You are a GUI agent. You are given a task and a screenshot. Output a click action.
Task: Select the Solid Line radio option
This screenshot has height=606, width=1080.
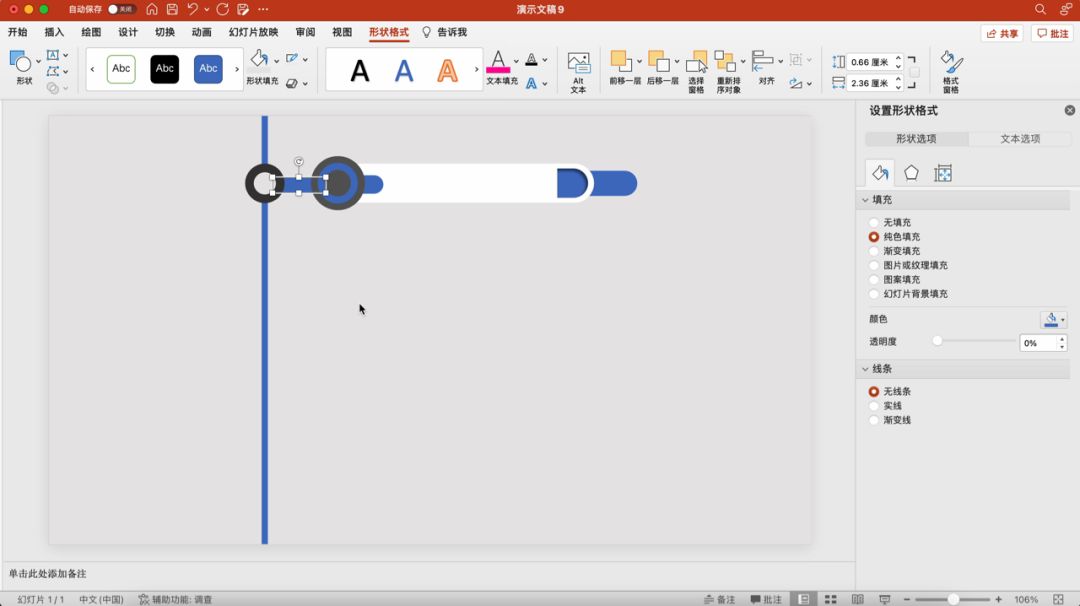click(874, 406)
